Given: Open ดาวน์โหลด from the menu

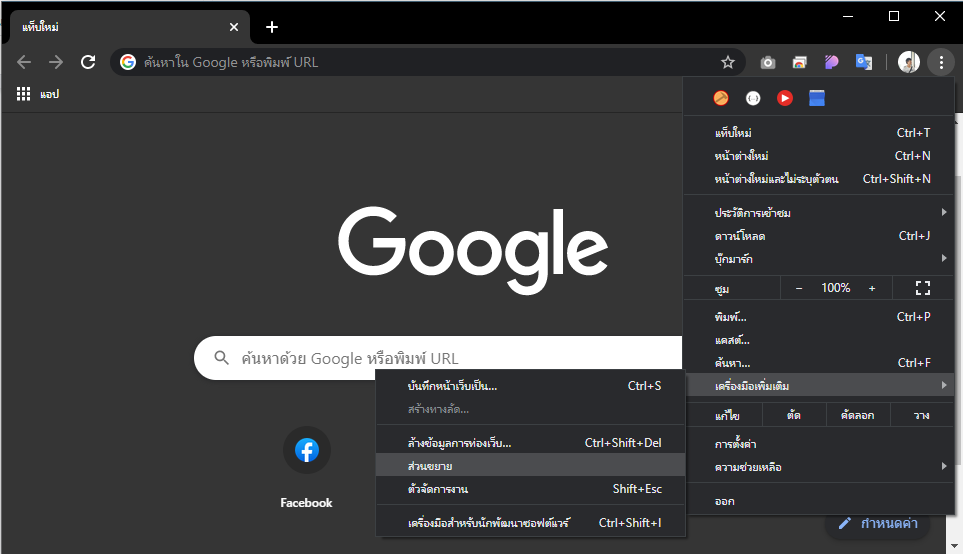Looking at the screenshot, I should (819, 236).
